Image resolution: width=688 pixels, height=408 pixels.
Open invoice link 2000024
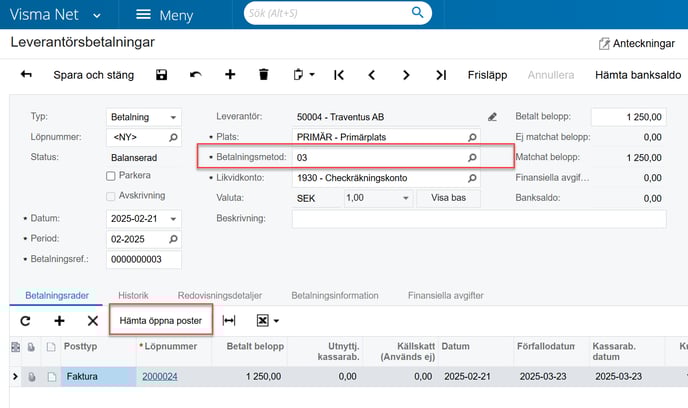coord(160,377)
